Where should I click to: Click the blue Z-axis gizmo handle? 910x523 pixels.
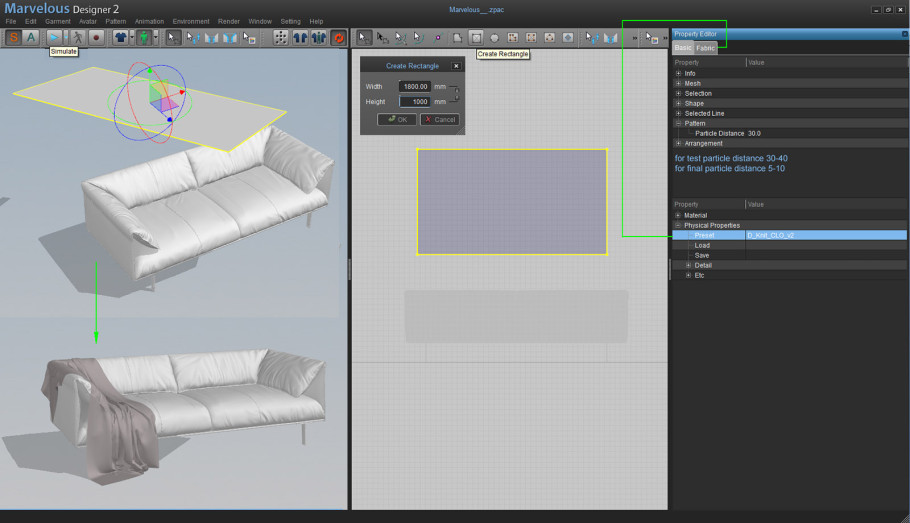click(x=169, y=120)
